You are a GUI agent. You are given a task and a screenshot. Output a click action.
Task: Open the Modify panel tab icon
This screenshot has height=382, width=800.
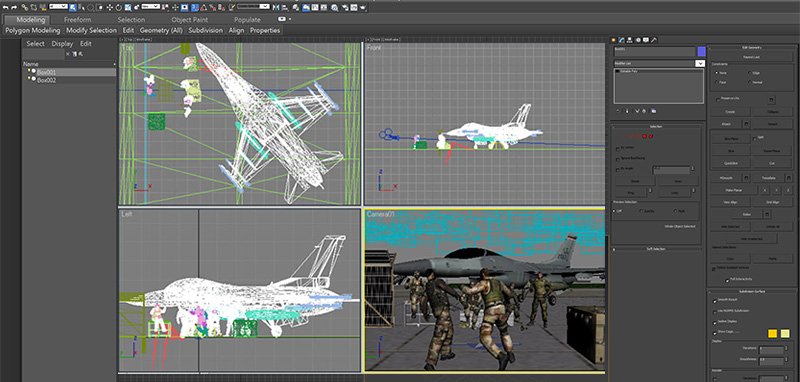coord(621,40)
